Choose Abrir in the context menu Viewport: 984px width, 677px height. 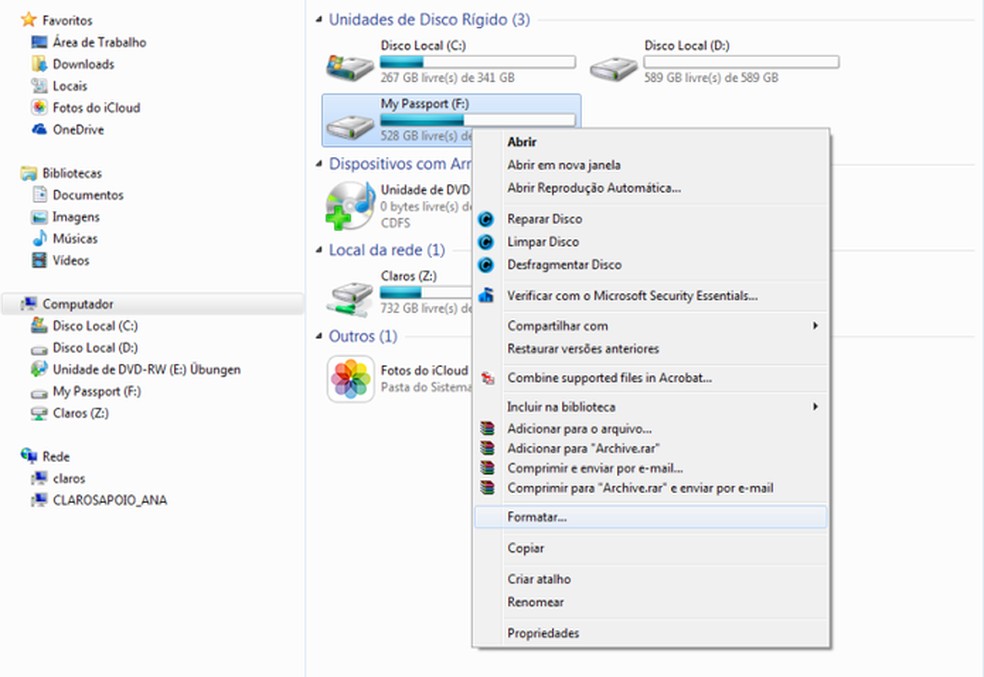(651, 142)
